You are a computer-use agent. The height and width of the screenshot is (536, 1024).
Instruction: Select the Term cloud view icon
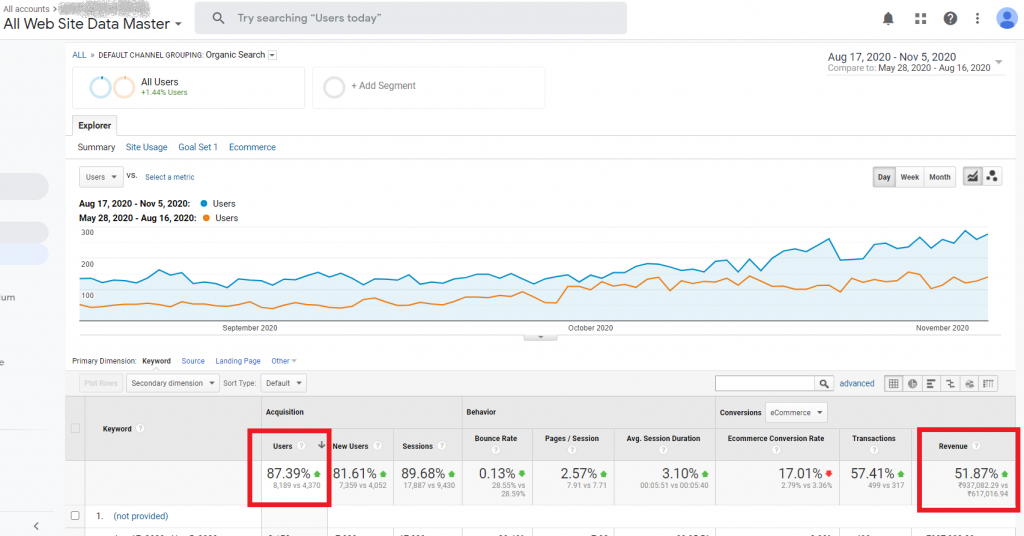coord(969,383)
